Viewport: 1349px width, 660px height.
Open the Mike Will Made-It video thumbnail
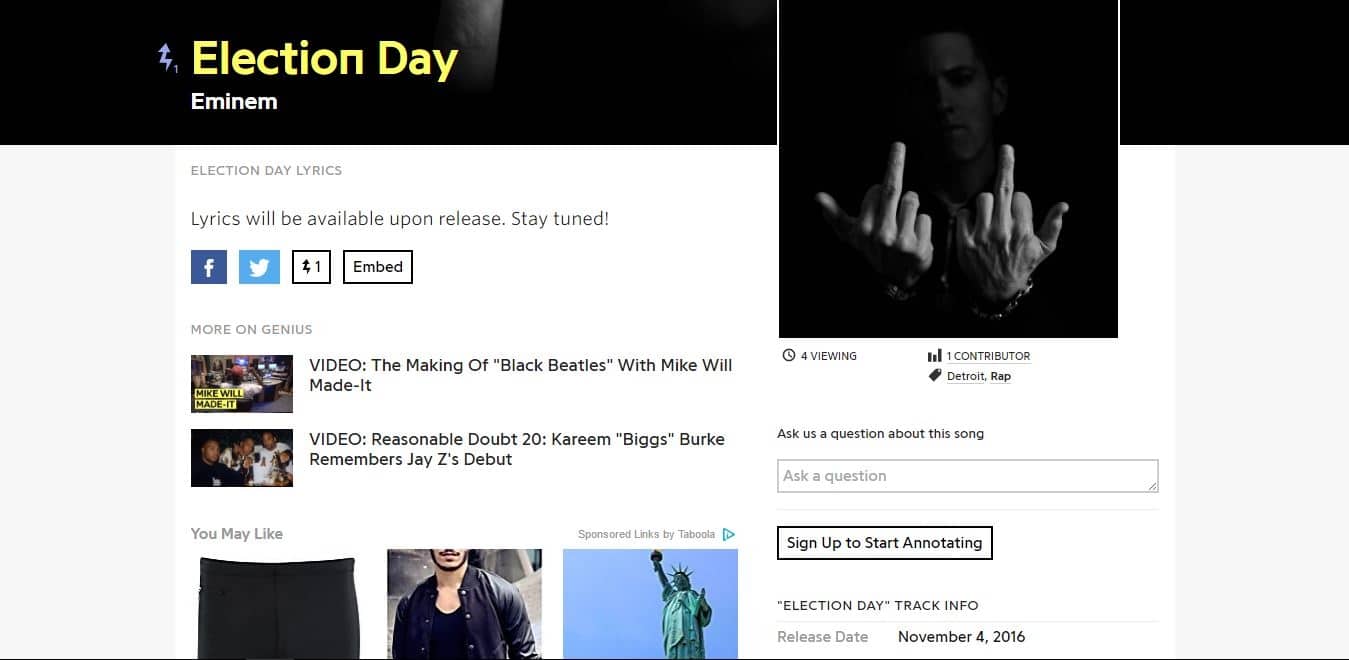[x=242, y=384]
